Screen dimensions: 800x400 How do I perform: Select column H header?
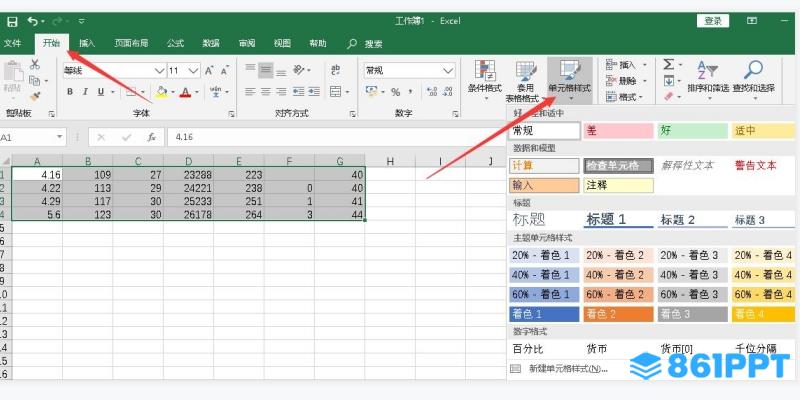[x=390, y=161]
